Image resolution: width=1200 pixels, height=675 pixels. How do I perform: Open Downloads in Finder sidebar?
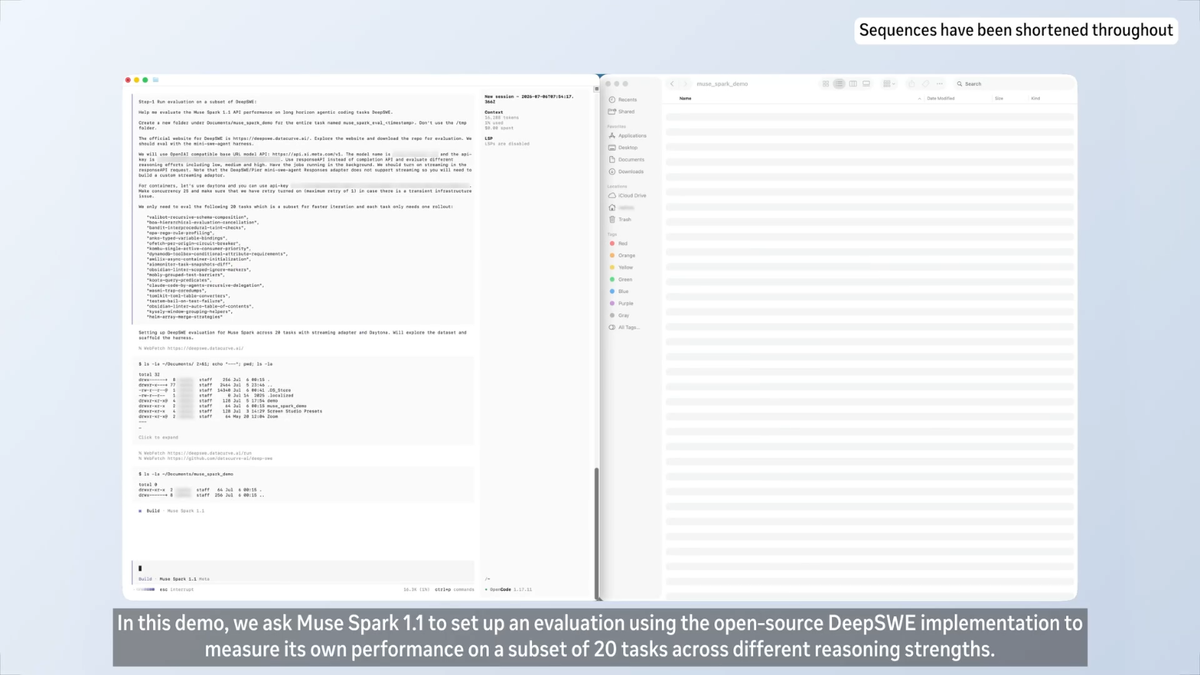coord(627,172)
